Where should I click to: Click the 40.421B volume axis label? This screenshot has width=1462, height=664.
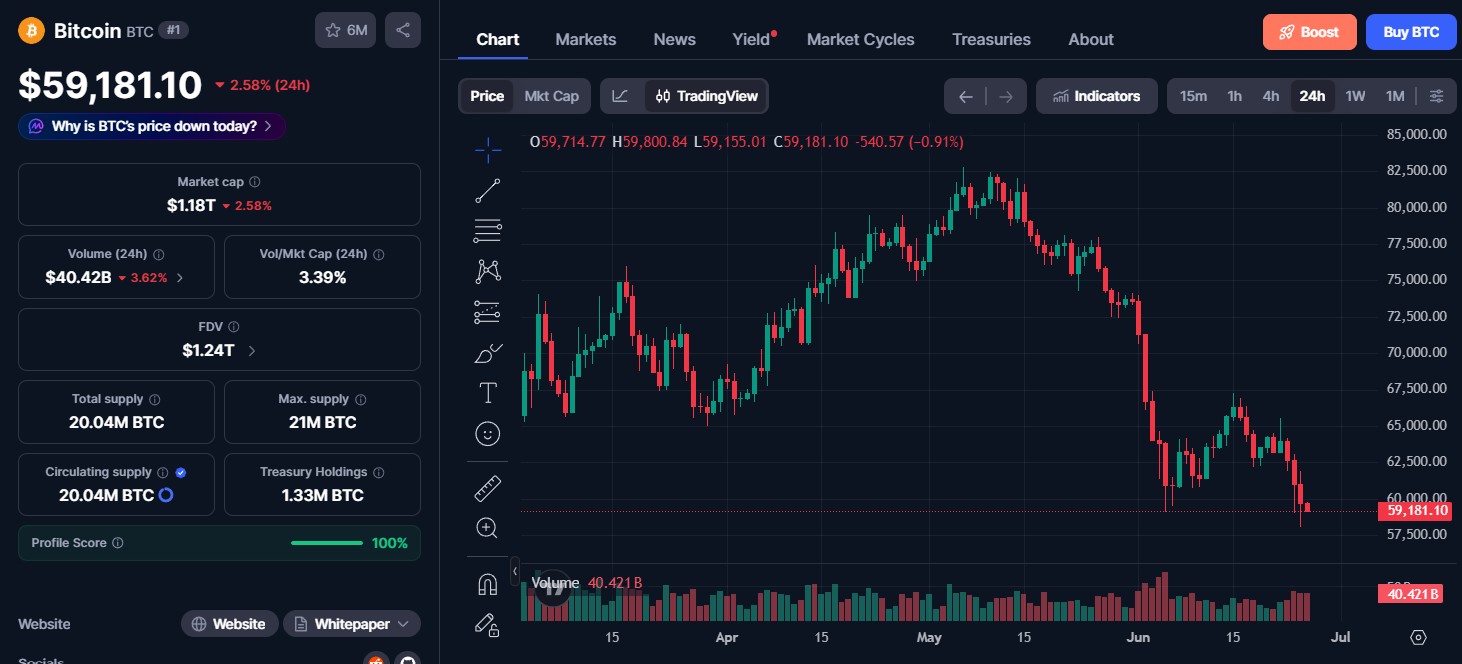click(1411, 594)
